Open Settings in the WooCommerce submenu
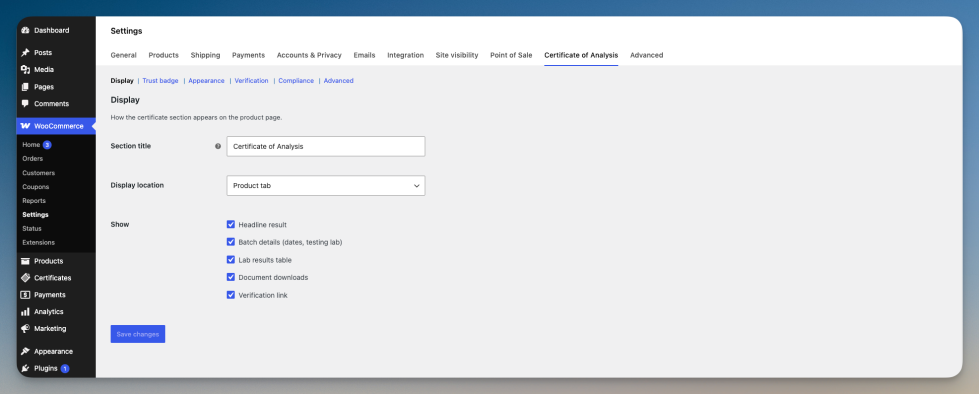Image resolution: width=979 pixels, height=394 pixels. click(35, 214)
